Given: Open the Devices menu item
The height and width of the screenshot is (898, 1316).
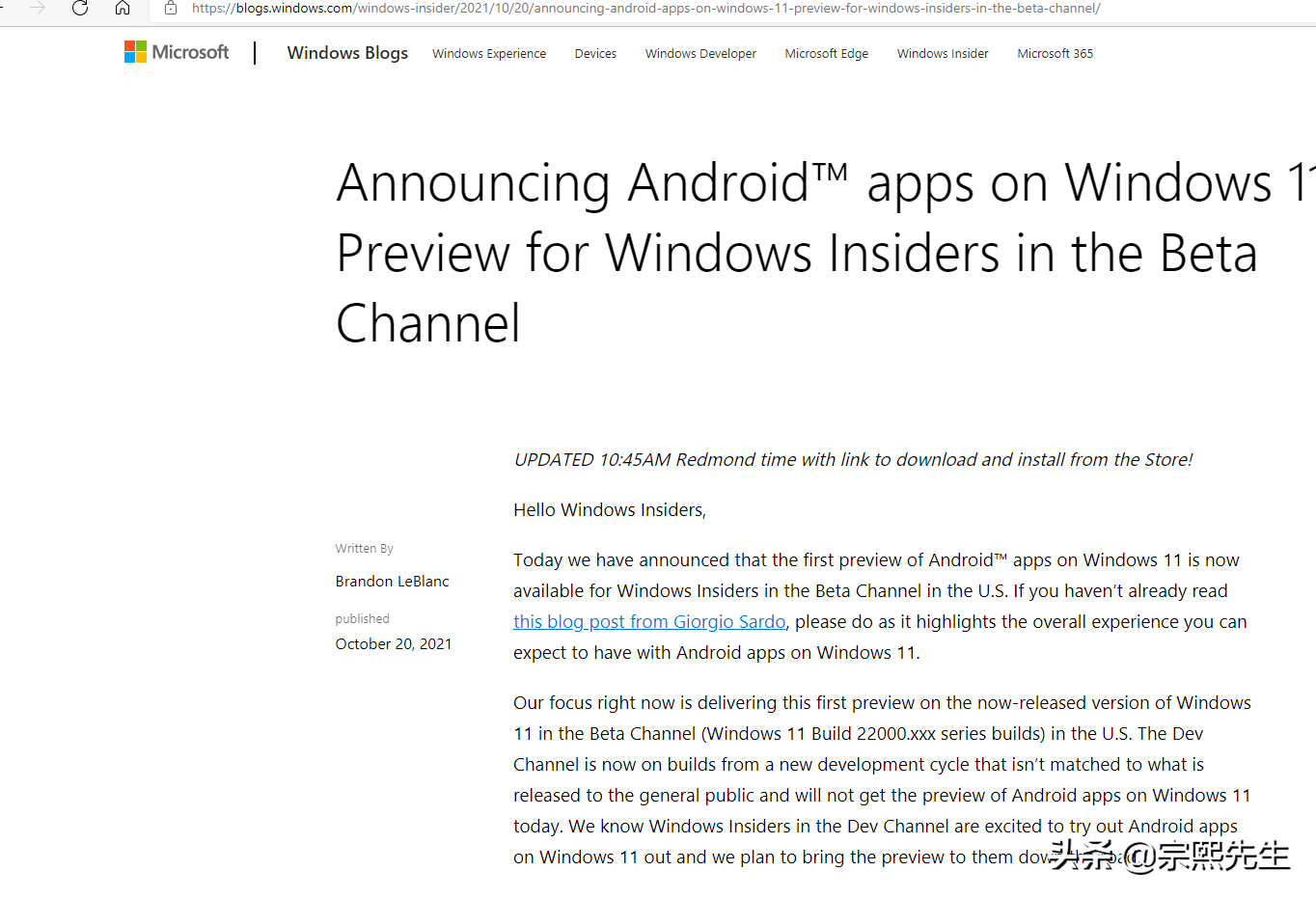Looking at the screenshot, I should coord(595,54).
